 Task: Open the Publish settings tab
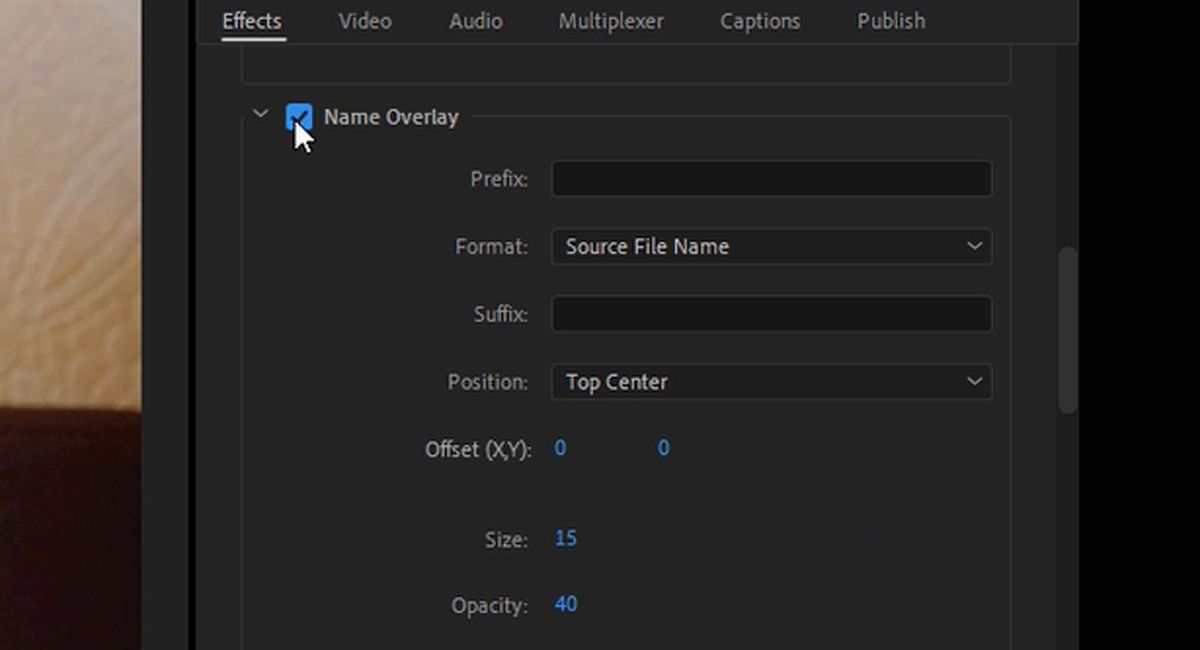tap(889, 21)
